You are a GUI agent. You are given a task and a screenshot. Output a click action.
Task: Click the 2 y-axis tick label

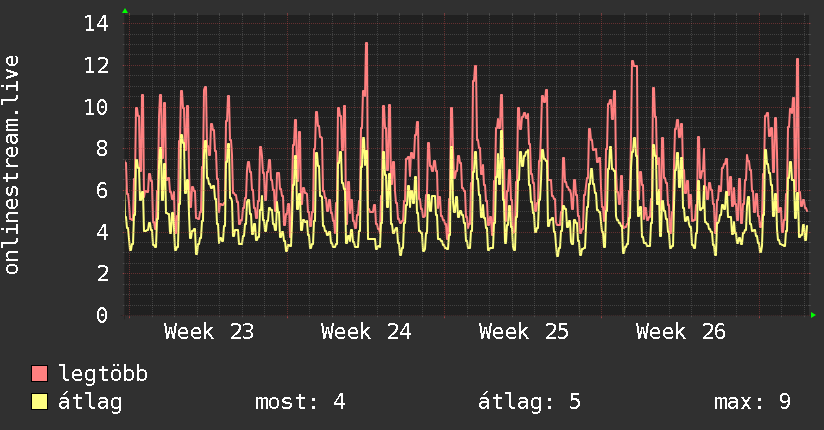click(102, 273)
